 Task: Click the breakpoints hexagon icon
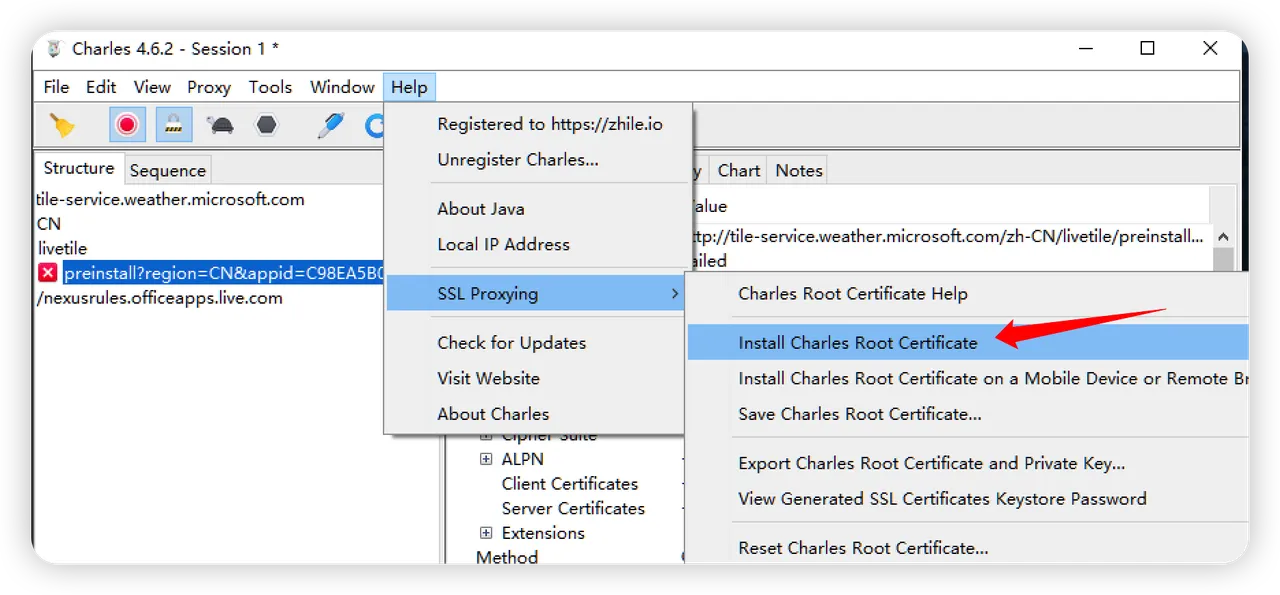point(266,125)
